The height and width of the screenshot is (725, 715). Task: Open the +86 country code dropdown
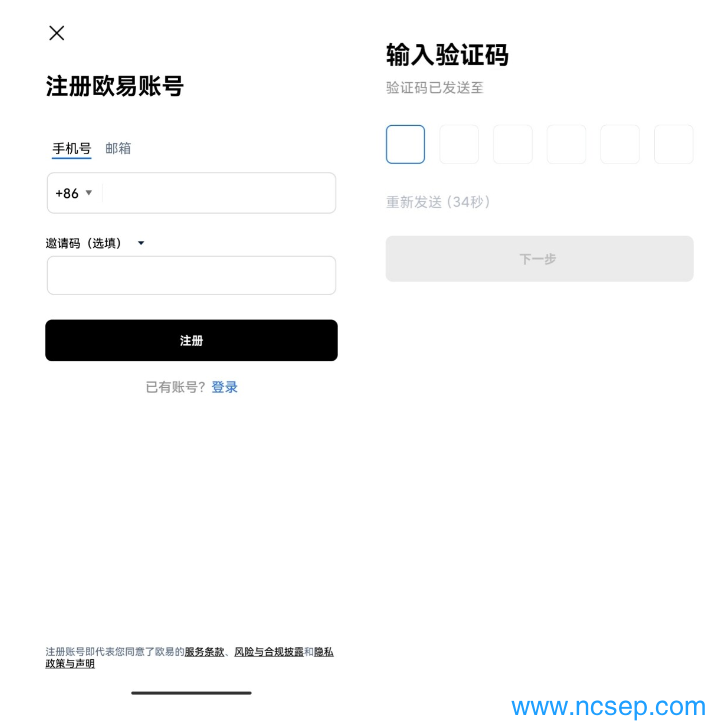(74, 193)
